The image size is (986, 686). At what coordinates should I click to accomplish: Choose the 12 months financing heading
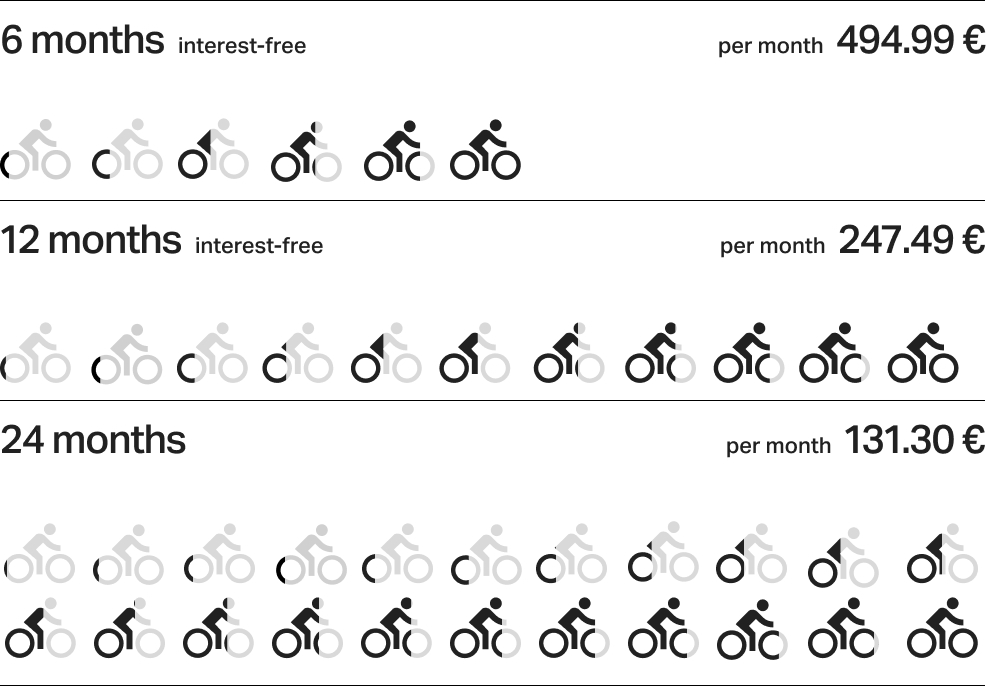point(91,241)
